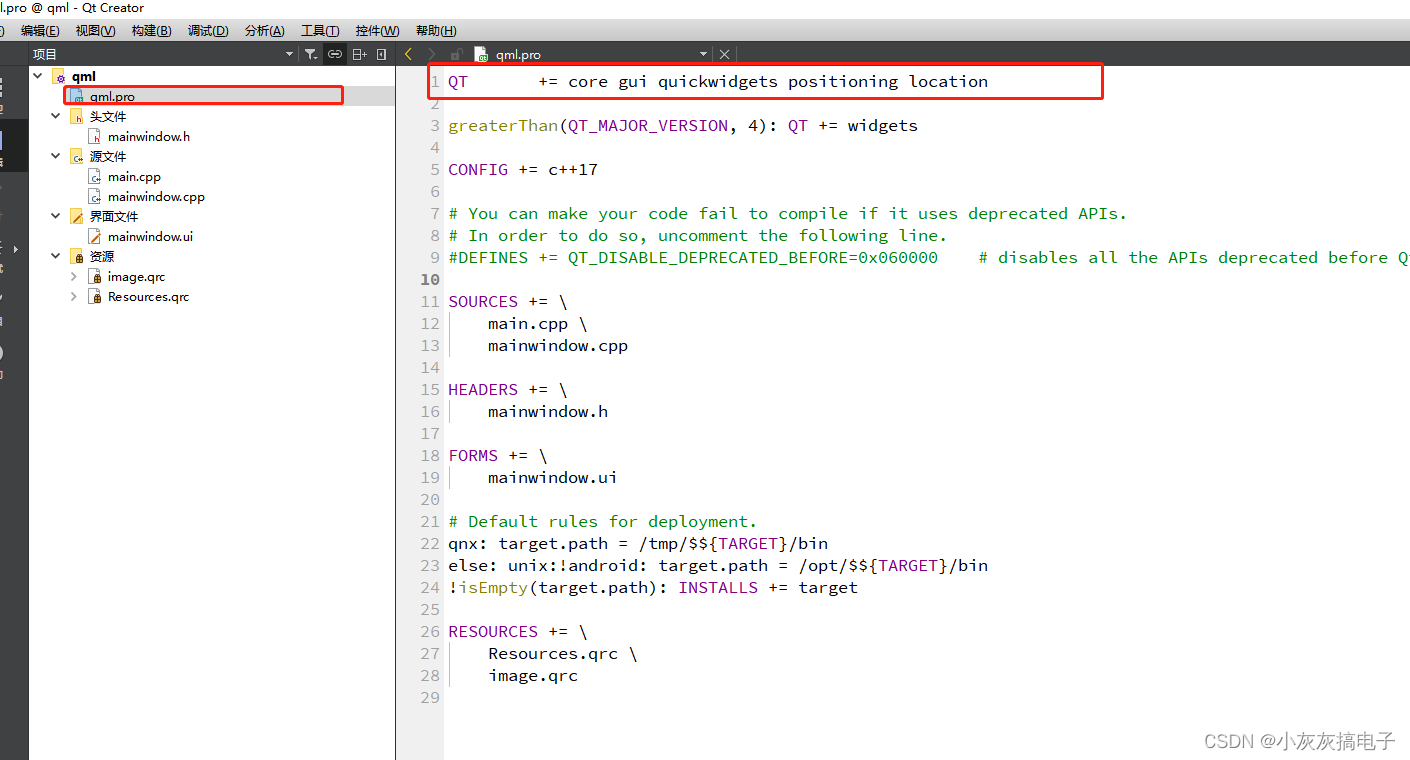This screenshot has width=1410, height=760.
Task: Toggle synchronize with editor link icon
Action: coord(335,54)
